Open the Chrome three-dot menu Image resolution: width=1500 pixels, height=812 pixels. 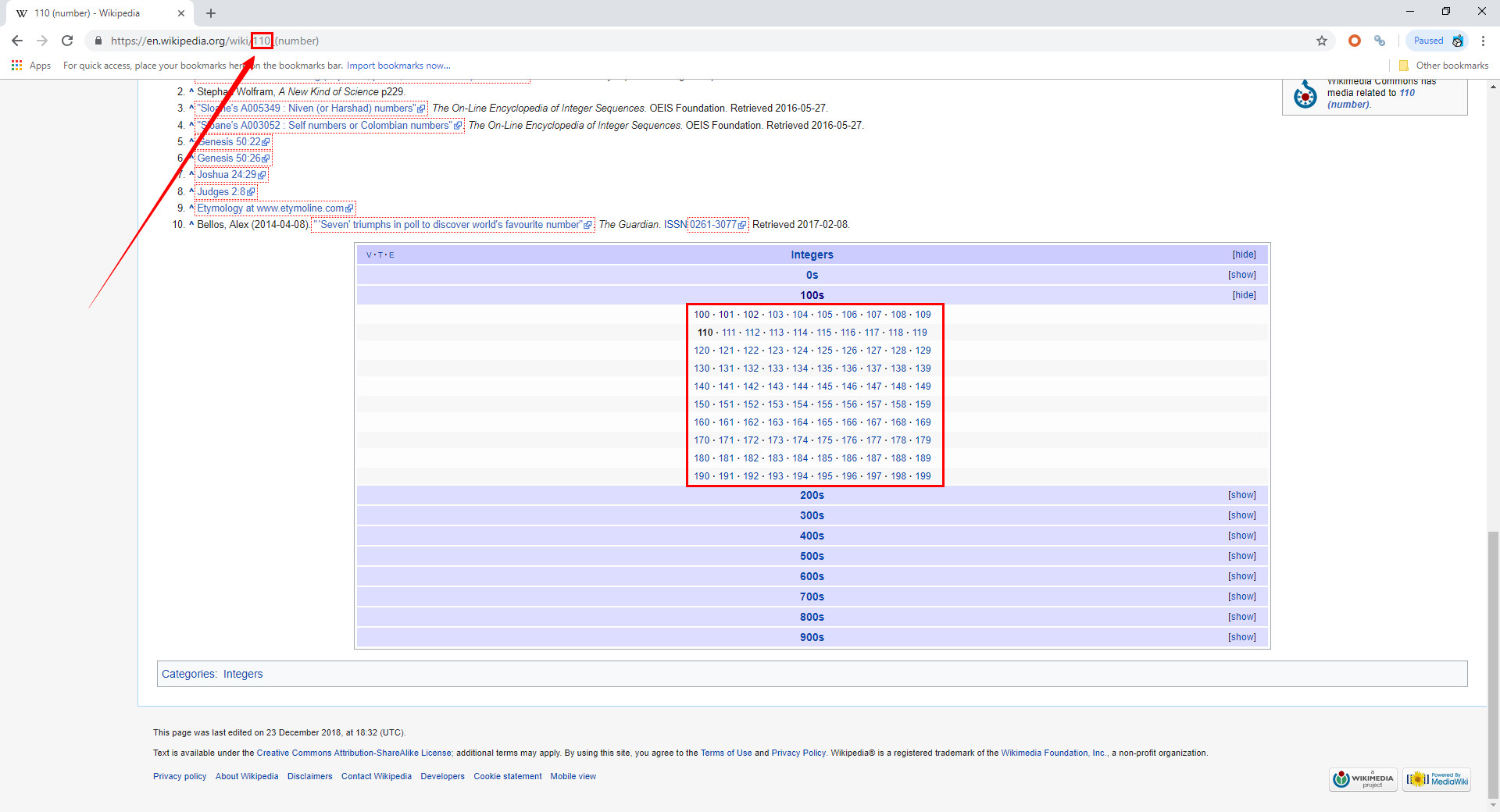(x=1483, y=41)
